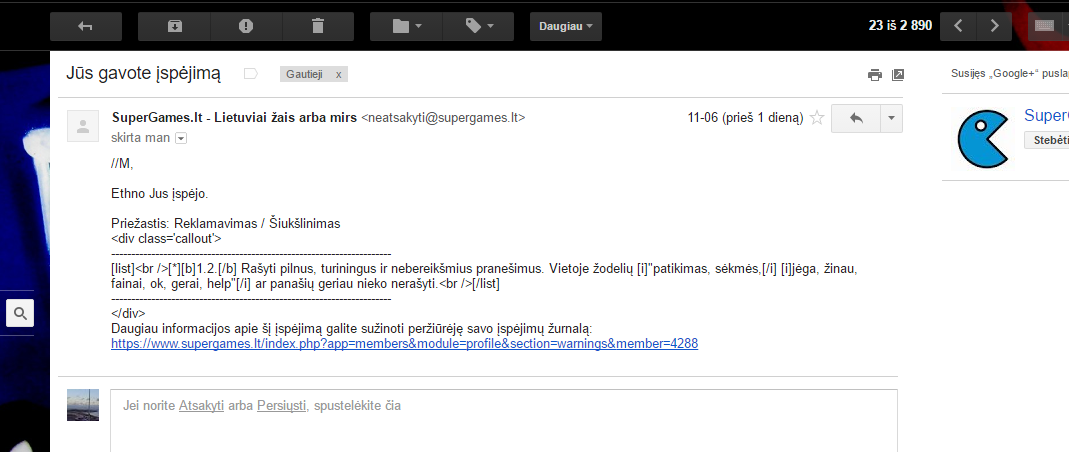Open the labels tag dropdown

coord(479,27)
